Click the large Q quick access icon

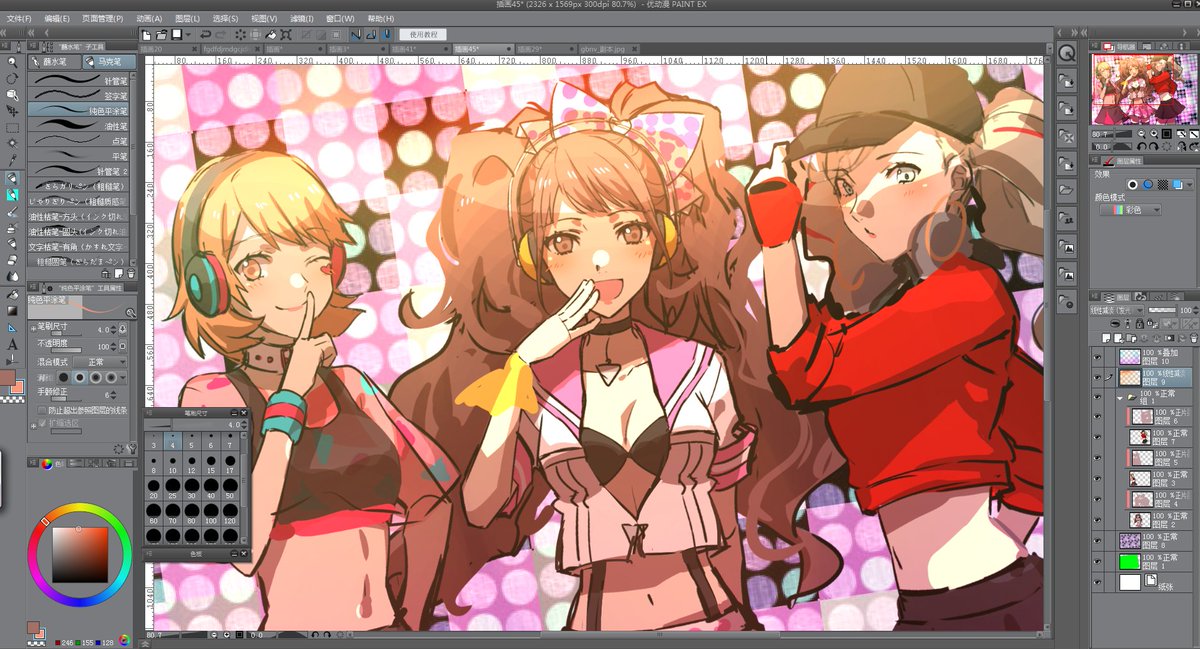click(x=1068, y=53)
